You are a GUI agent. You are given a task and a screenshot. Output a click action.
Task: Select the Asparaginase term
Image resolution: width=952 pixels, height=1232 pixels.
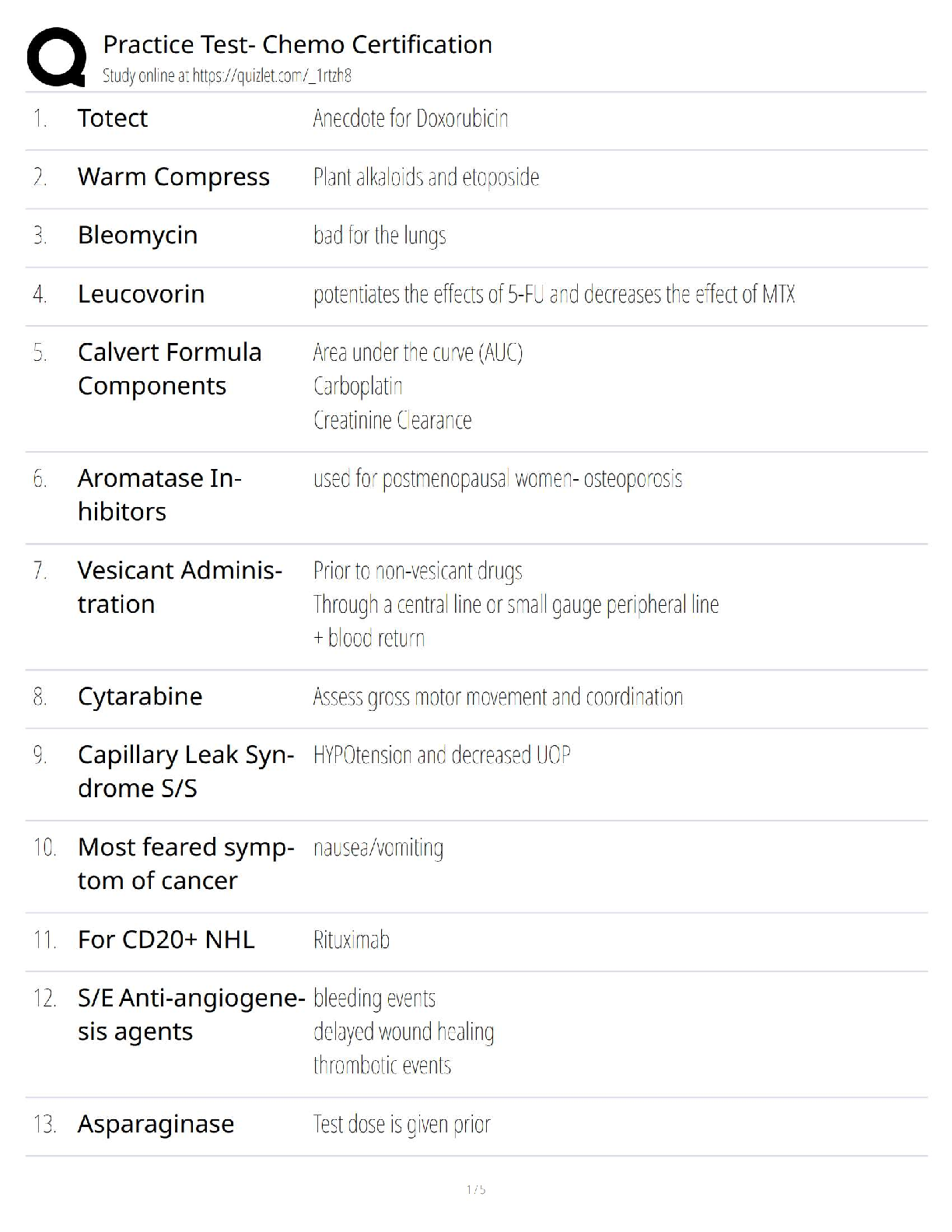156,1124
